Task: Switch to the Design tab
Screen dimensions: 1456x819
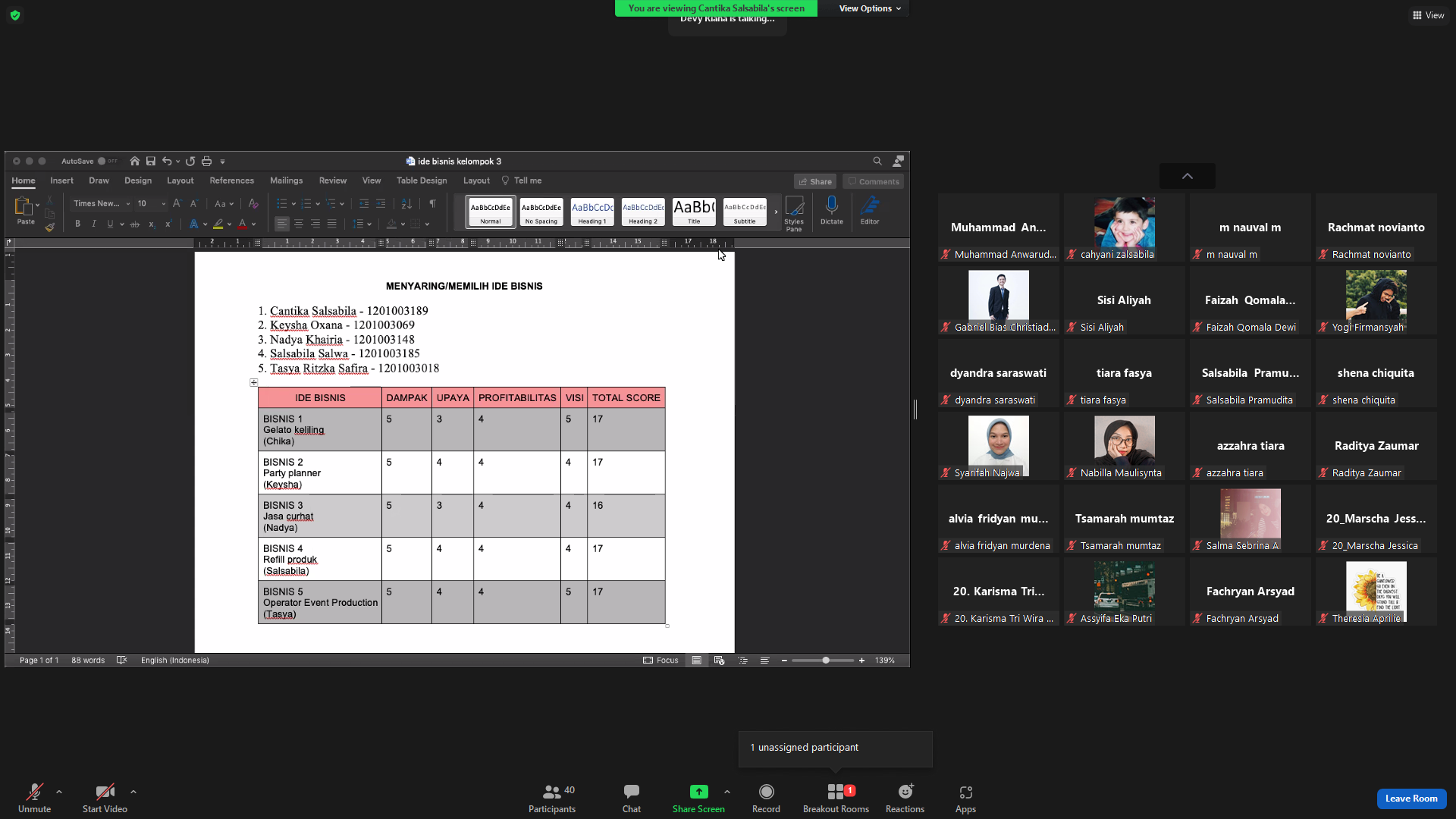Action: pyautogui.click(x=138, y=180)
